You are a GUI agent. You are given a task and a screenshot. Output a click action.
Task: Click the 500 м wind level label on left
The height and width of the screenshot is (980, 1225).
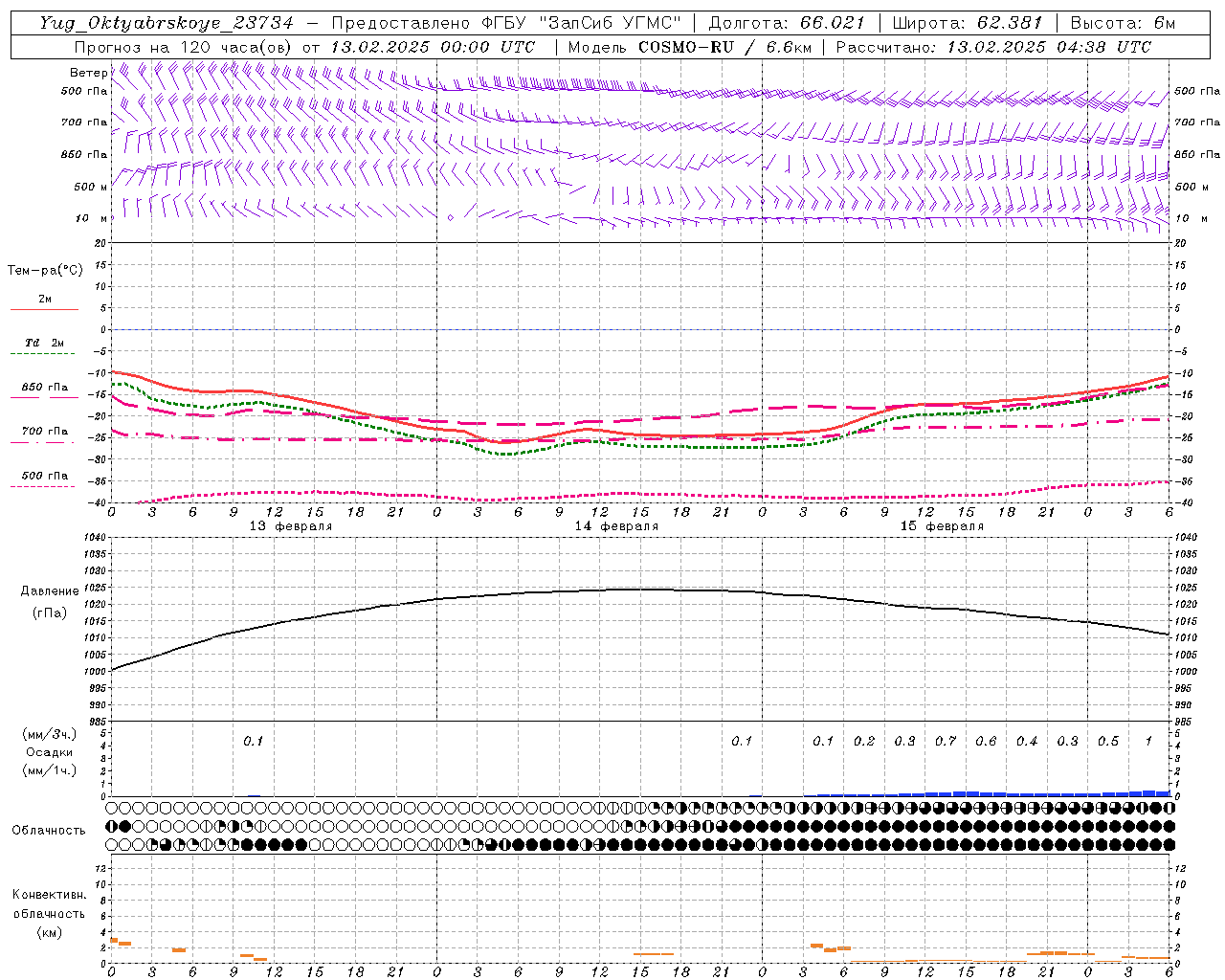pyautogui.click(x=91, y=187)
